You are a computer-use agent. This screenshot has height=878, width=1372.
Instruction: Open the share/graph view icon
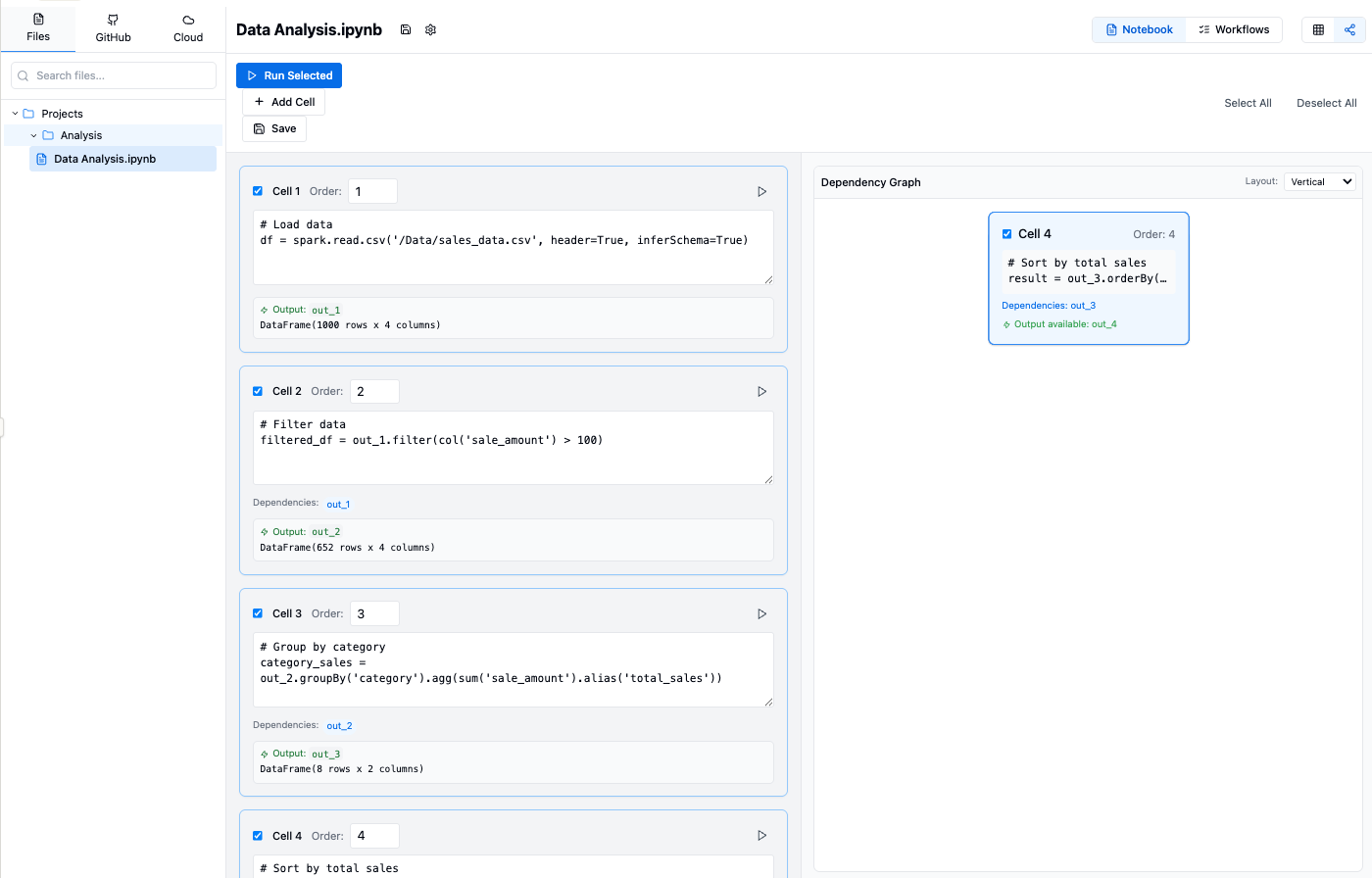click(x=1349, y=29)
